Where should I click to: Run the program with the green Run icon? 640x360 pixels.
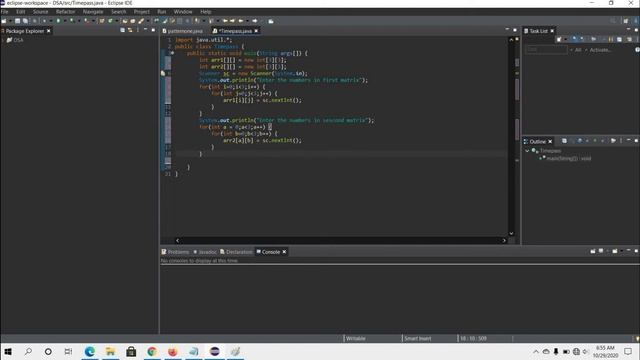(58, 21)
